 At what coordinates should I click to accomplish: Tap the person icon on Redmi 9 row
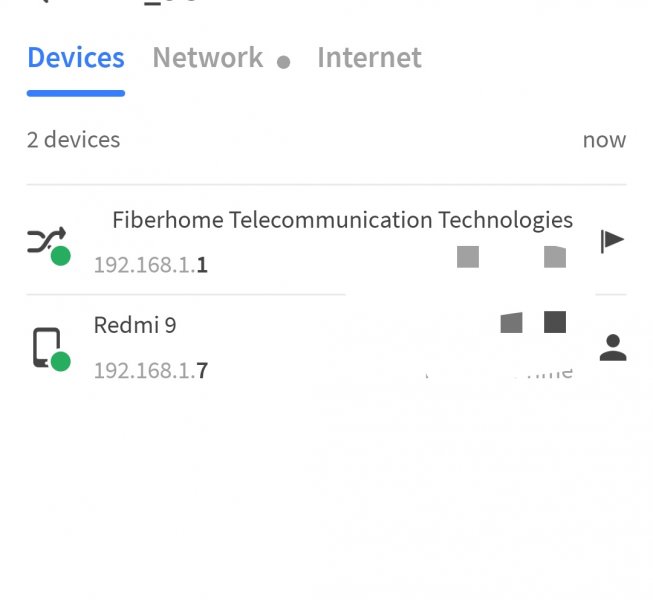(612, 347)
